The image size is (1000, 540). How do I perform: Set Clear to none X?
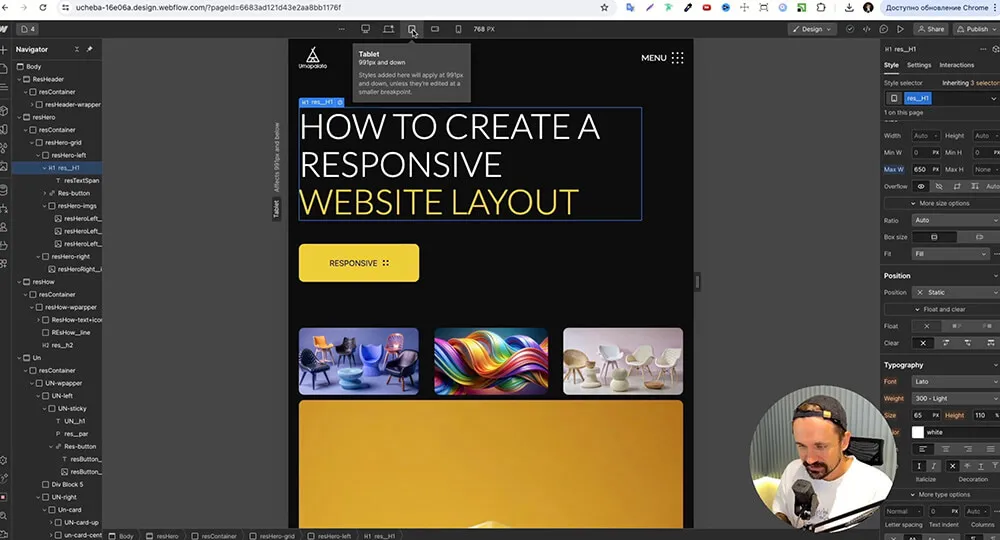923,343
